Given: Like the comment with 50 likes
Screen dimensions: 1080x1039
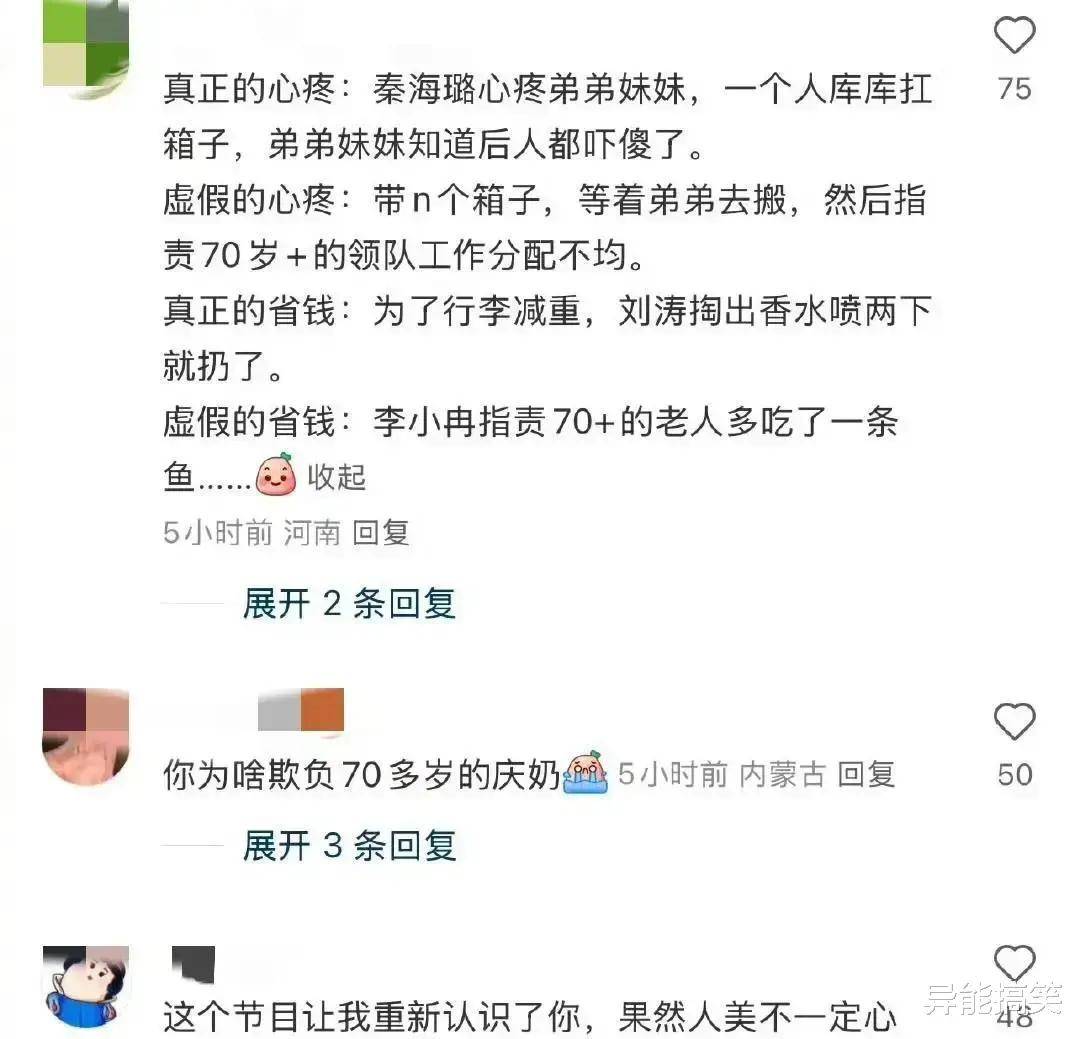Looking at the screenshot, I should click(x=1015, y=721).
